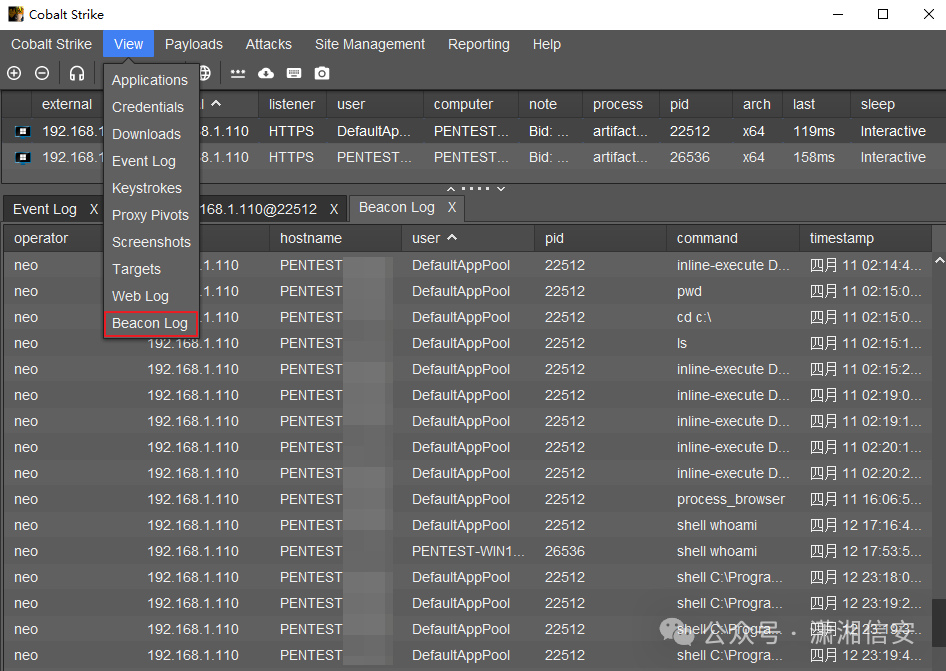
Task: Select Beacon Log from the View menu
Action: [x=150, y=323]
